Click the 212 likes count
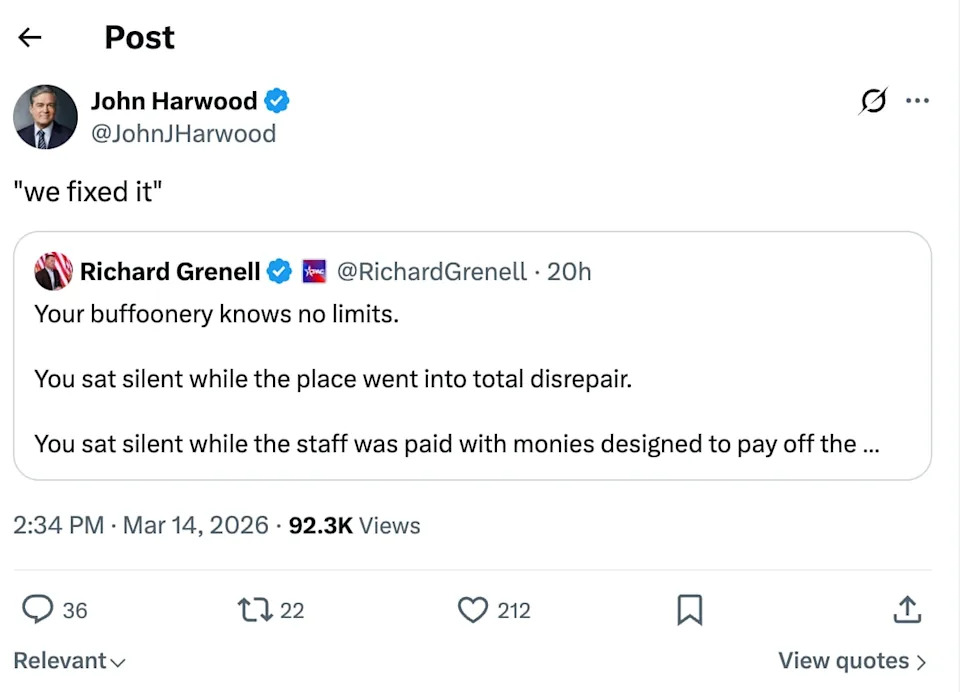 [512, 610]
